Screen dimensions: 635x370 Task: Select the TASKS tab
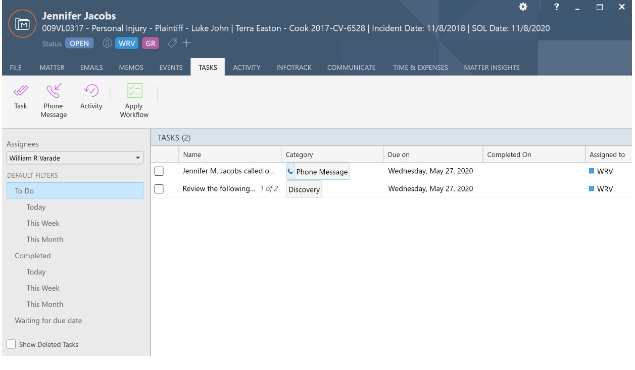click(208, 67)
